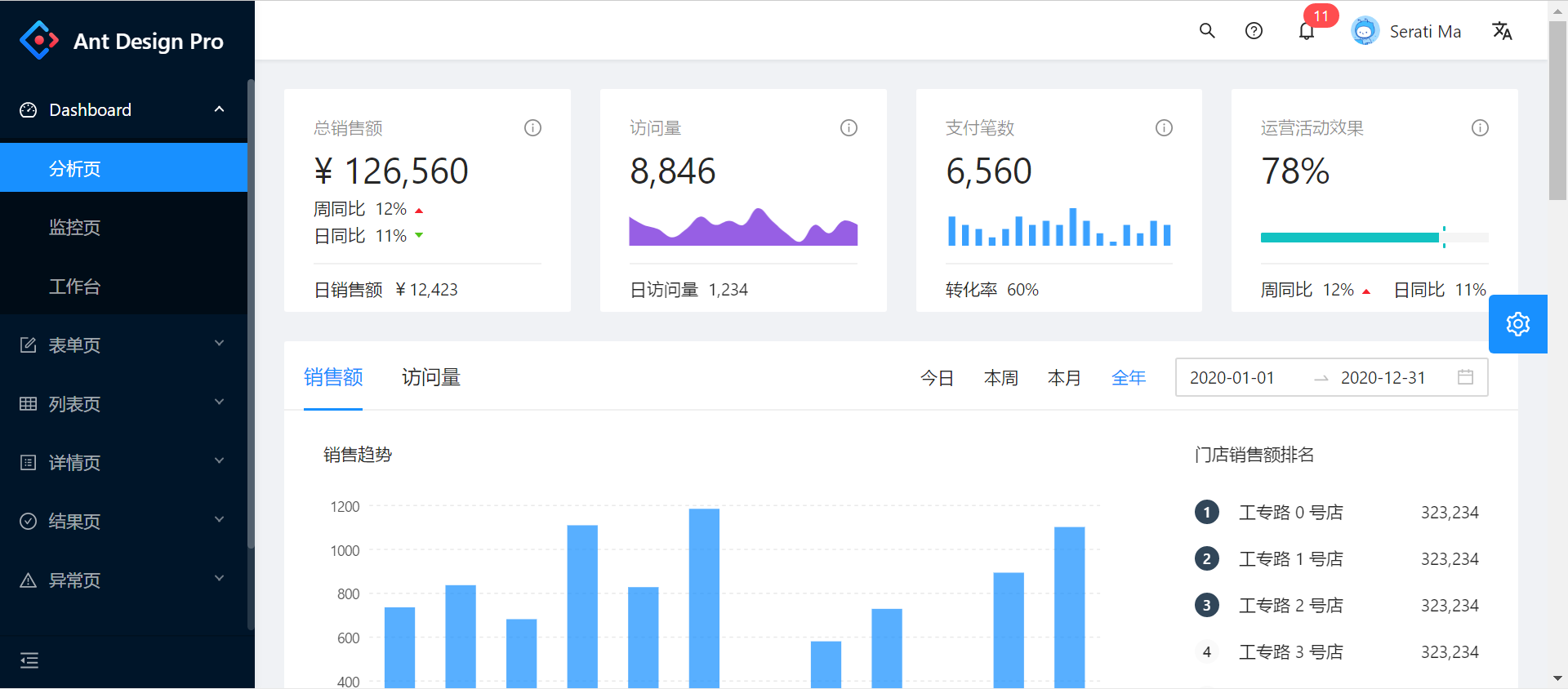Click the 运营活动效果 progress bar
The height and width of the screenshot is (689, 1568).
pyautogui.click(x=1374, y=238)
